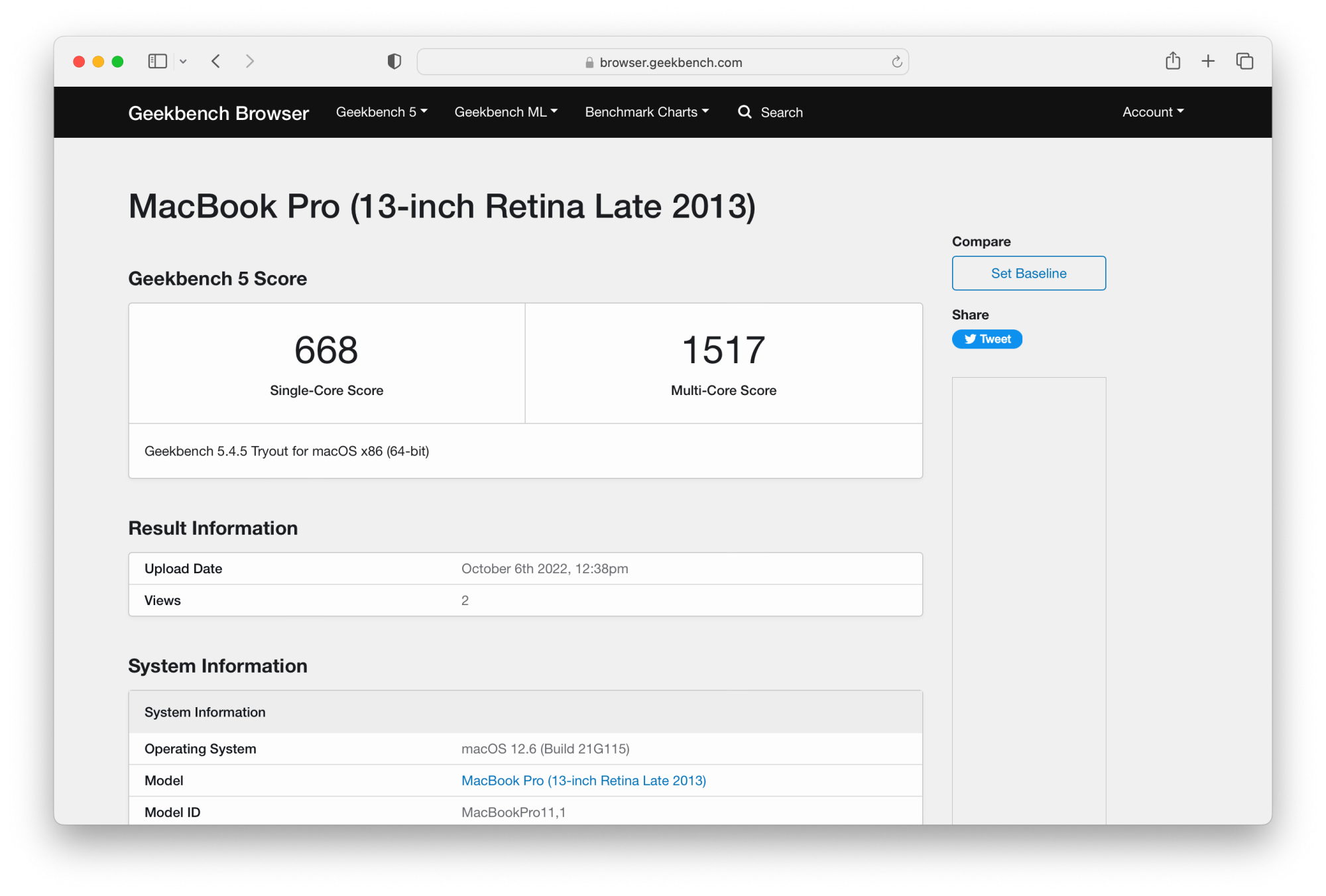Go back with the back arrow
The height and width of the screenshot is (896, 1326).
pos(216,62)
